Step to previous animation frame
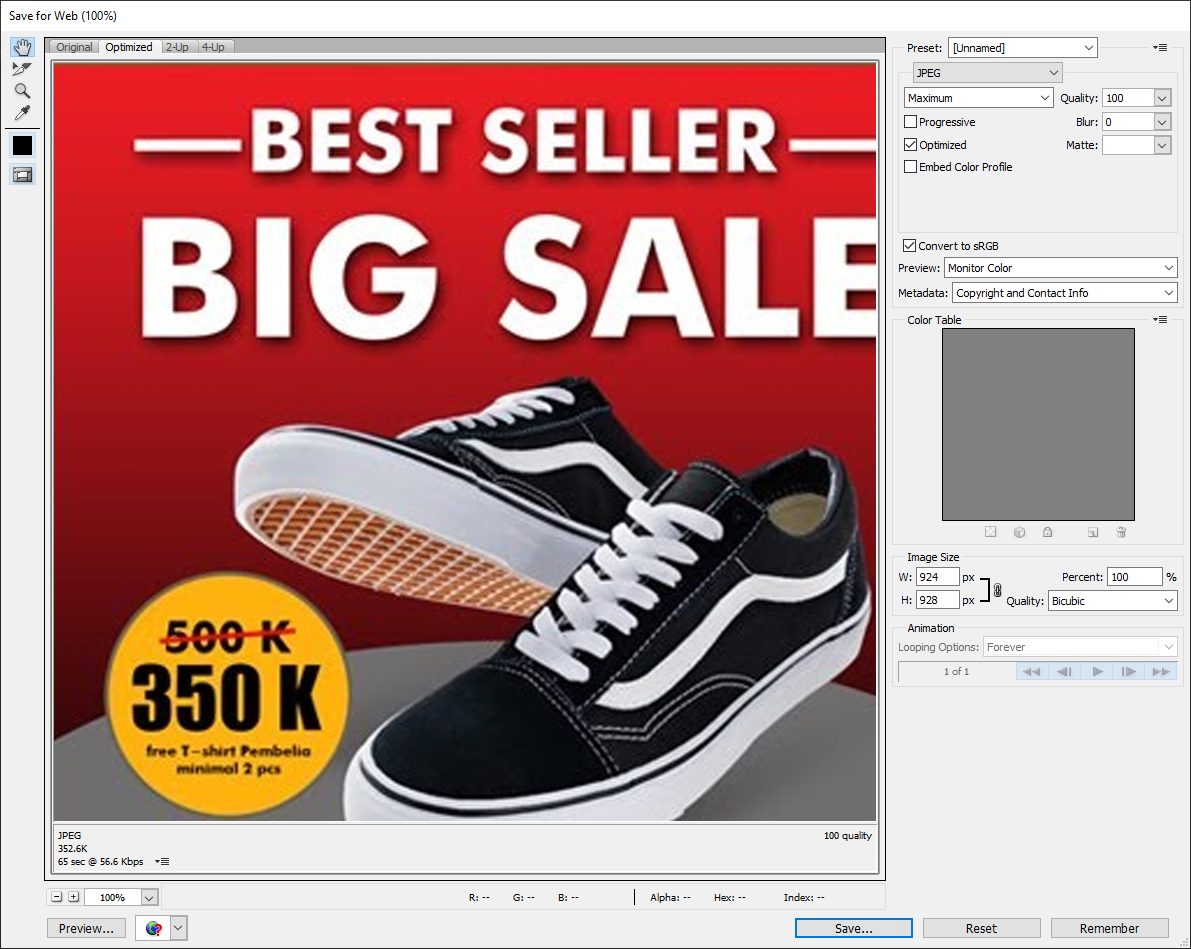Screen dimensions: 1191x949 coord(1064,672)
